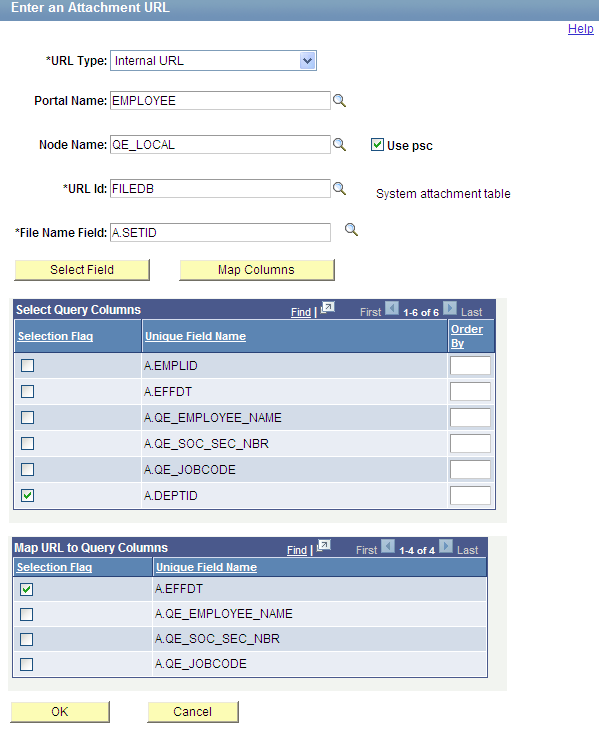
Task: Check A.QE_JOBCODE in Select Query Columns
Action: click(x=27, y=470)
